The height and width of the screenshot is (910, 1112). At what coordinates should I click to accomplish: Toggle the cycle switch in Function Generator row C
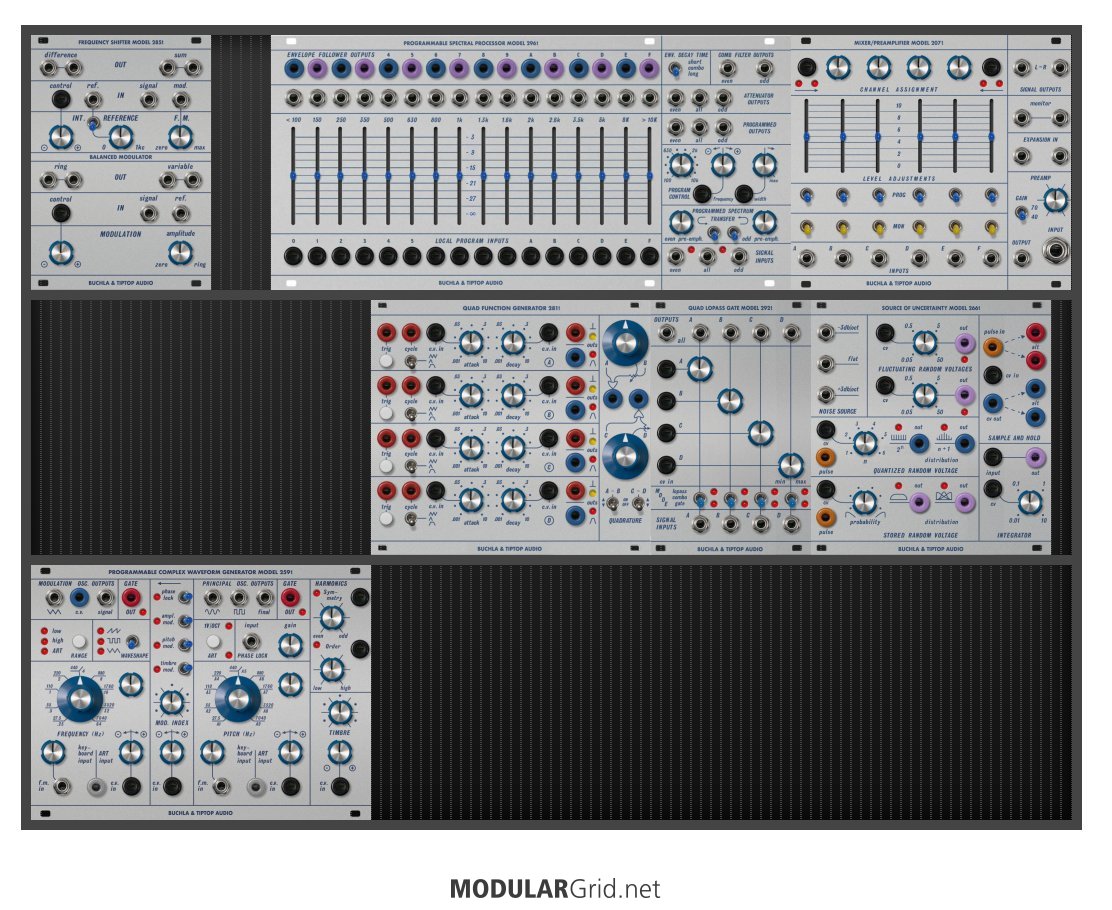411,466
